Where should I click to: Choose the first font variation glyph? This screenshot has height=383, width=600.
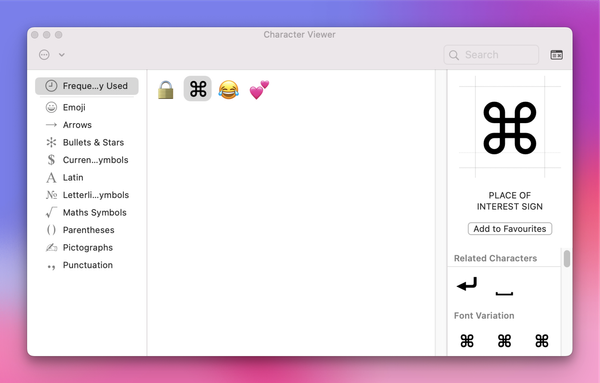(x=467, y=341)
